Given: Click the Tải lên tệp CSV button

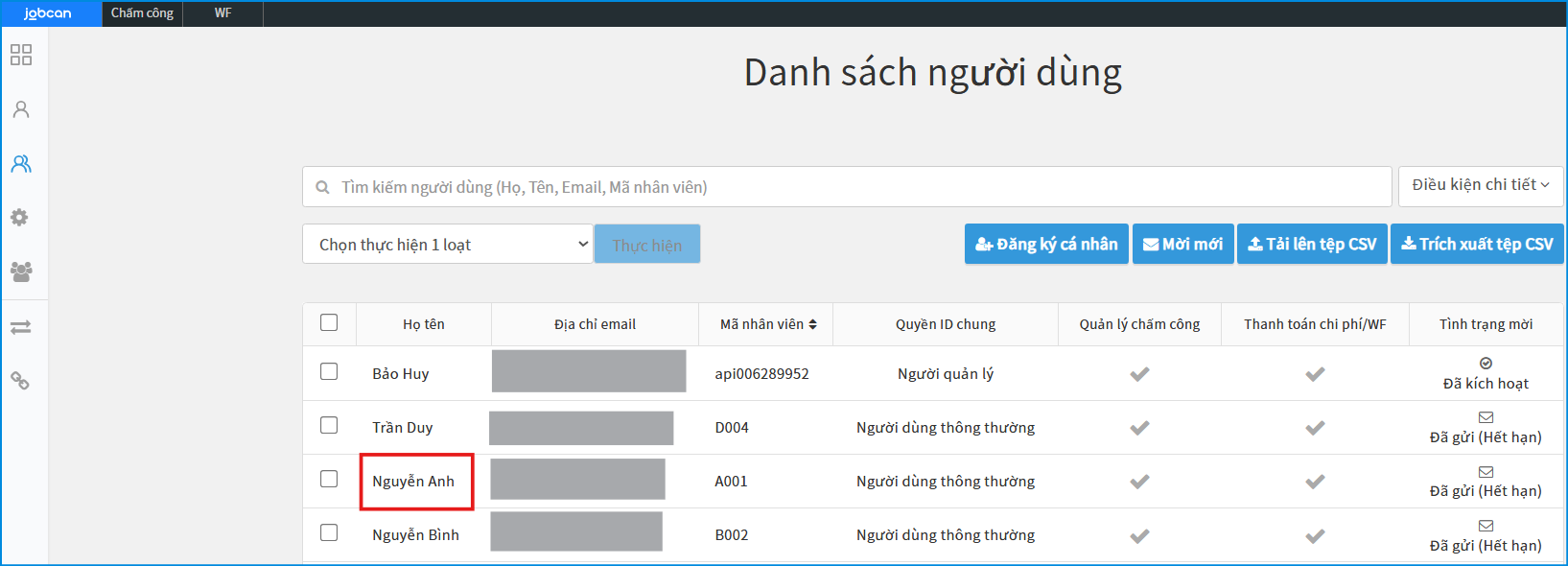Looking at the screenshot, I should point(1311,245).
